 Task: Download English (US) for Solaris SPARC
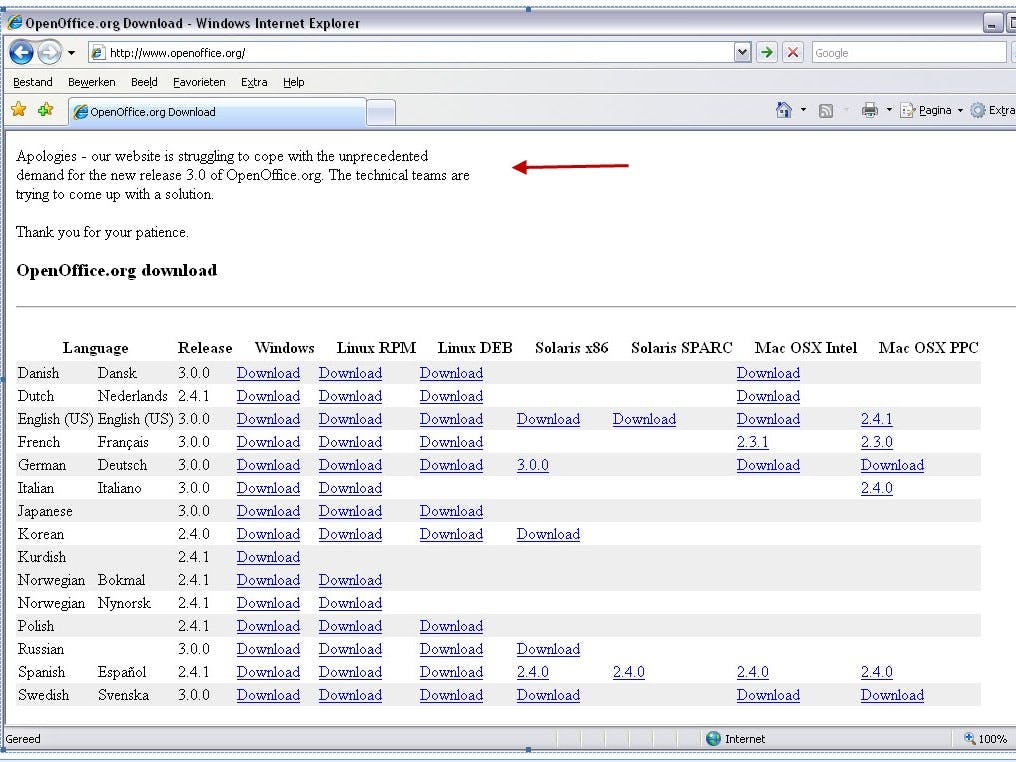point(644,419)
